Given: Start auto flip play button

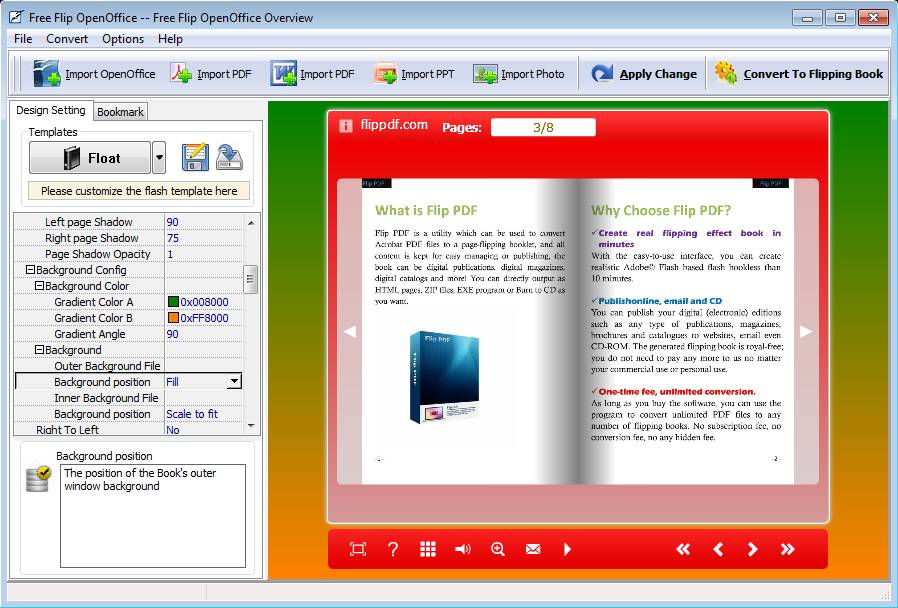Looking at the screenshot, I should click(x=567, y=549).
